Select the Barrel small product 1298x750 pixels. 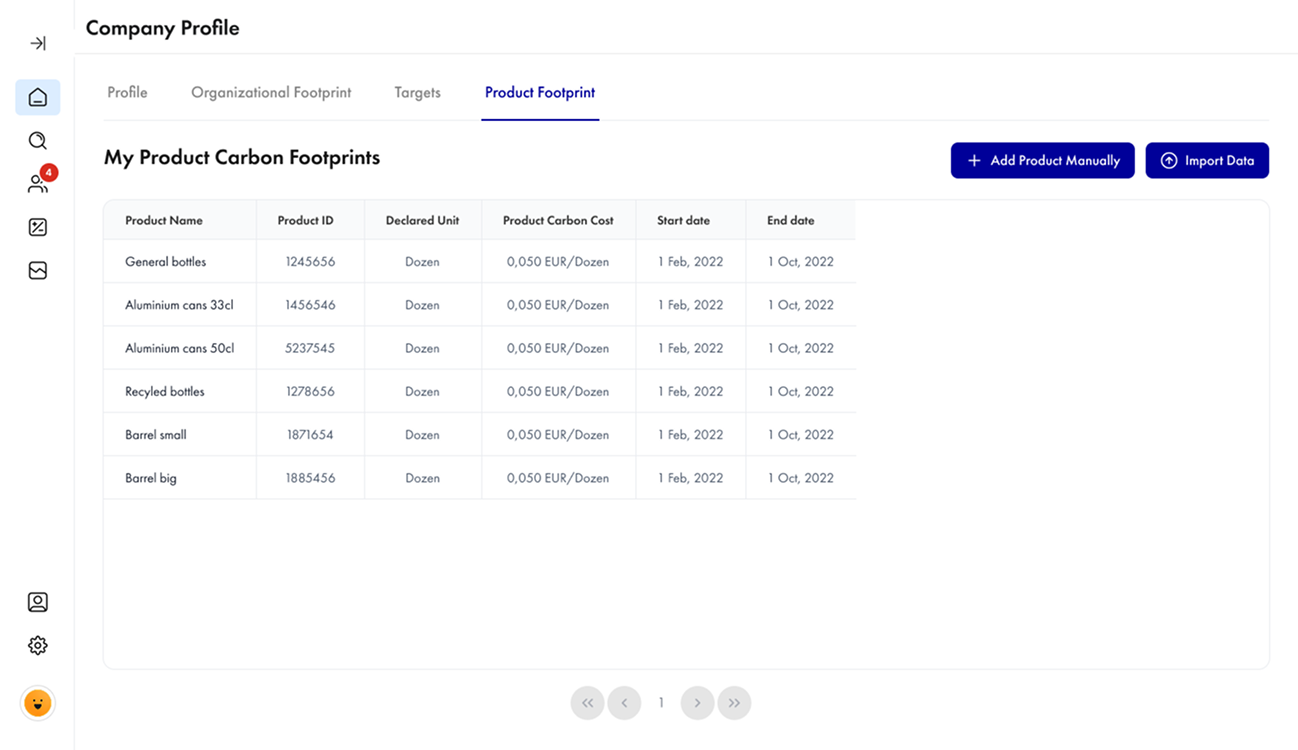pyautogui.click(x=155, y=435)
